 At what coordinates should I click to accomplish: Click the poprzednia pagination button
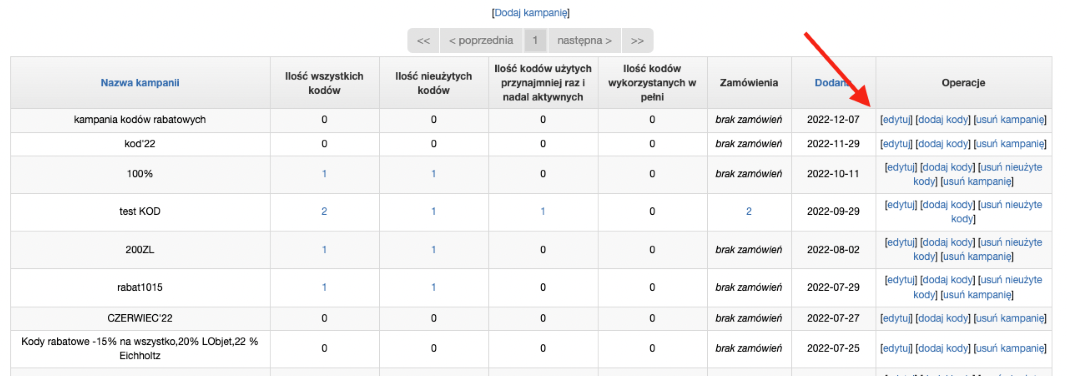481,41
